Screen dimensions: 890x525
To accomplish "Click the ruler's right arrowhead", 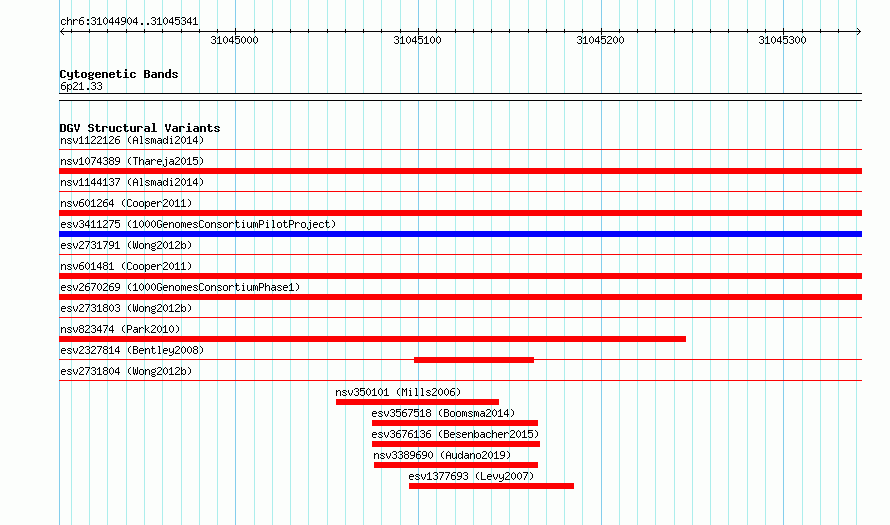I will (x=859, y=31).
